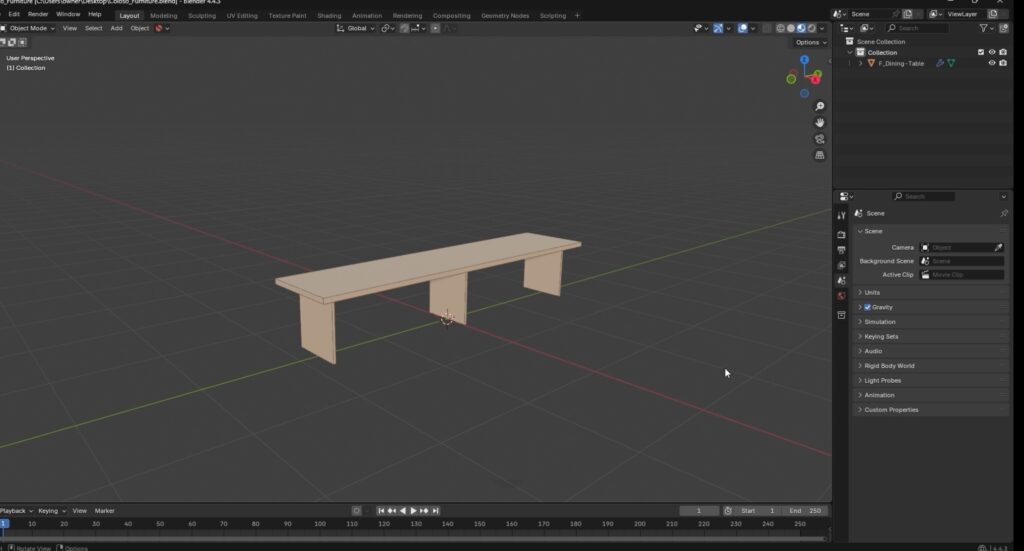Open the World properties tab icon

pyautogui.click(x=841, y=296)
